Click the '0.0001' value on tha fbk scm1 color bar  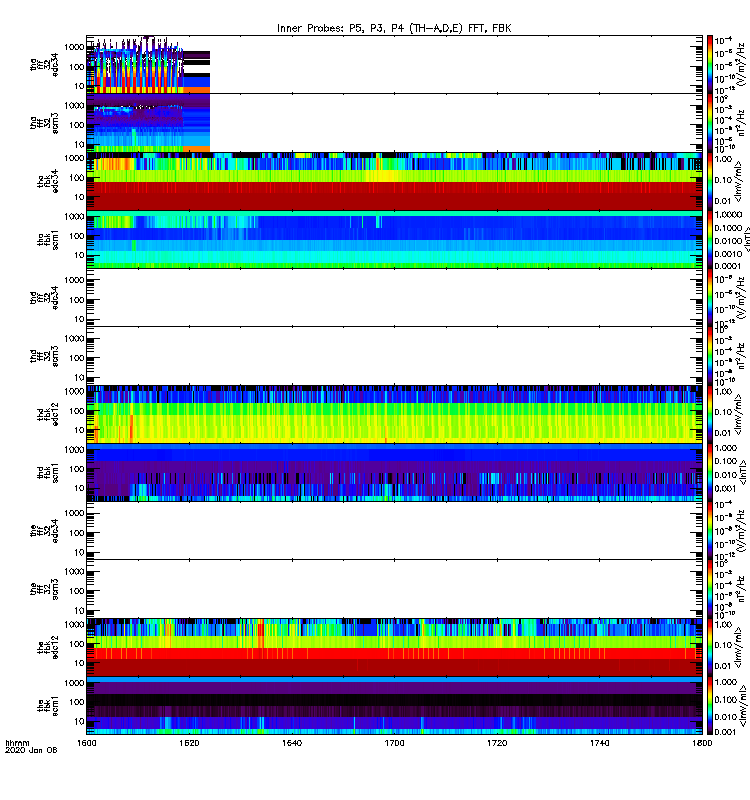tap(728, 266)
